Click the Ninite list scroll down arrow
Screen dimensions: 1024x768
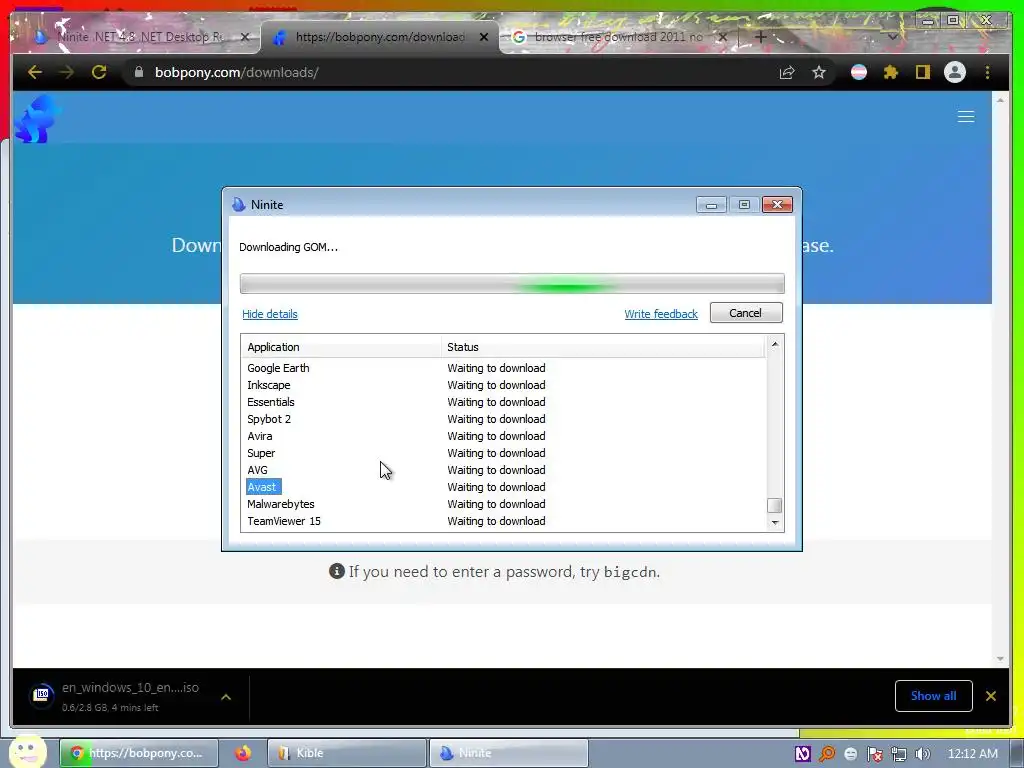click(775, 522)
